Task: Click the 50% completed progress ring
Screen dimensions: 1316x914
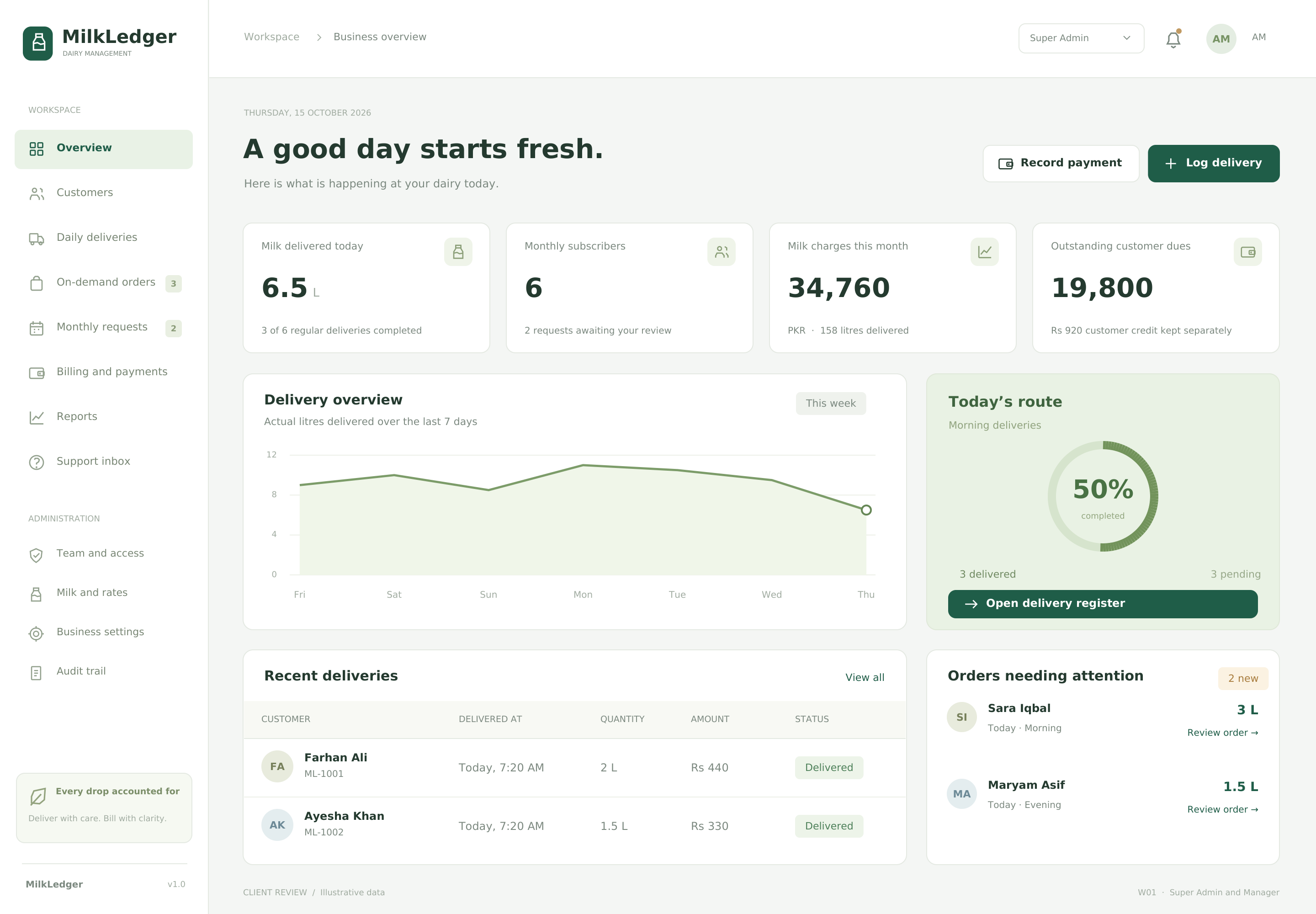Action: point(1103,496)
